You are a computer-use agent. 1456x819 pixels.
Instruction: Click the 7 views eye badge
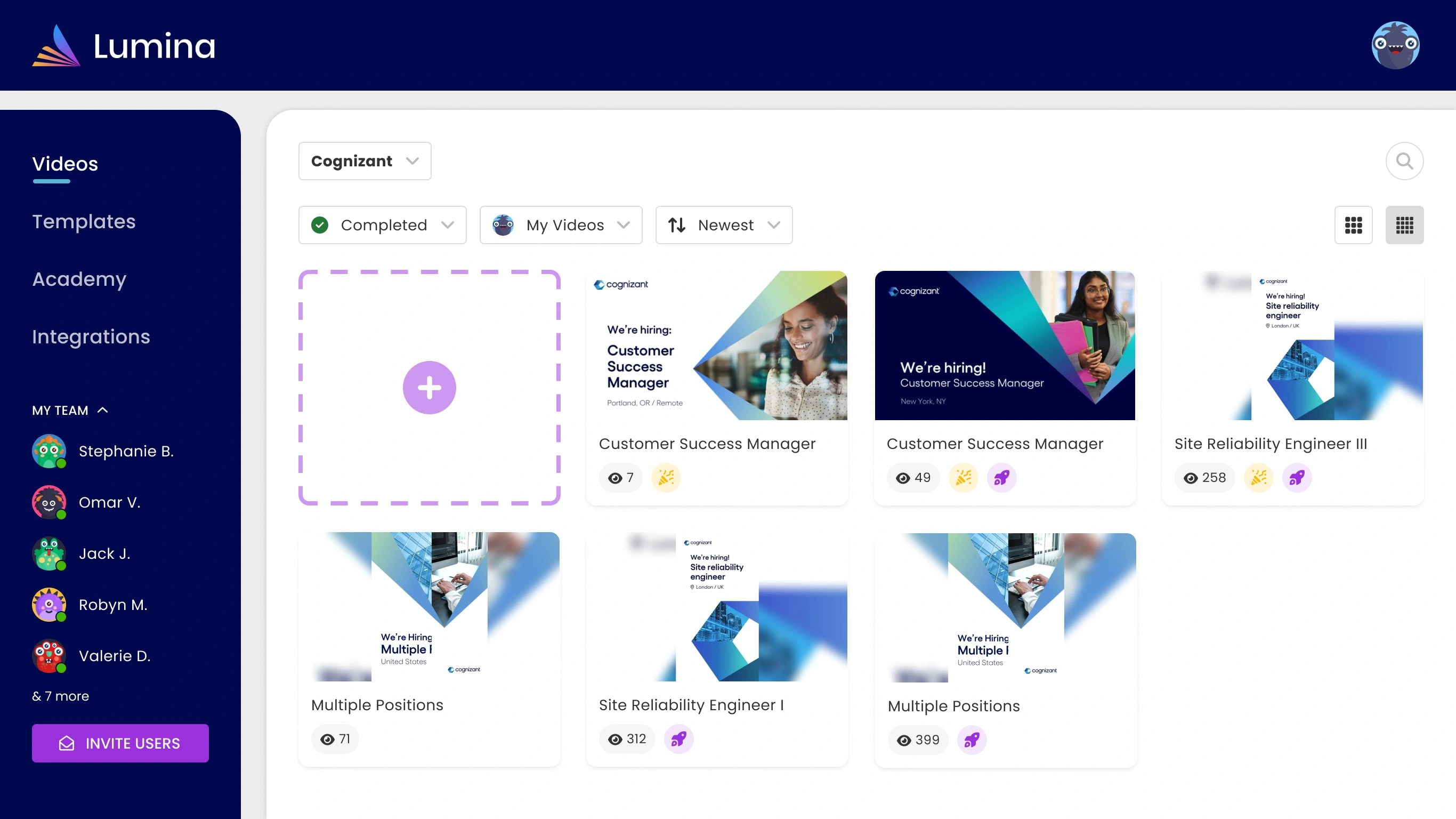[620, 478]
